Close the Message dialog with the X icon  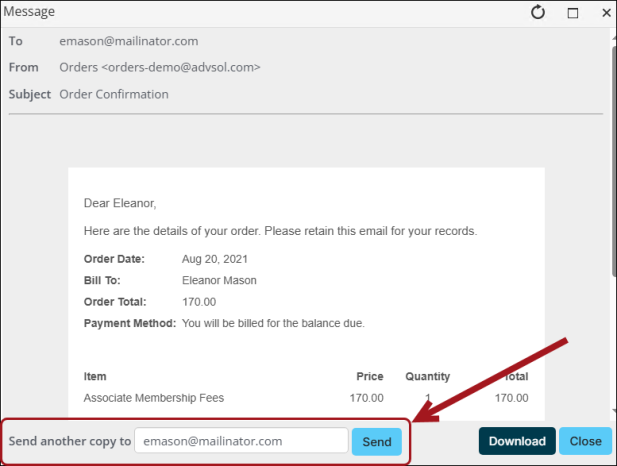click(606, 13)
